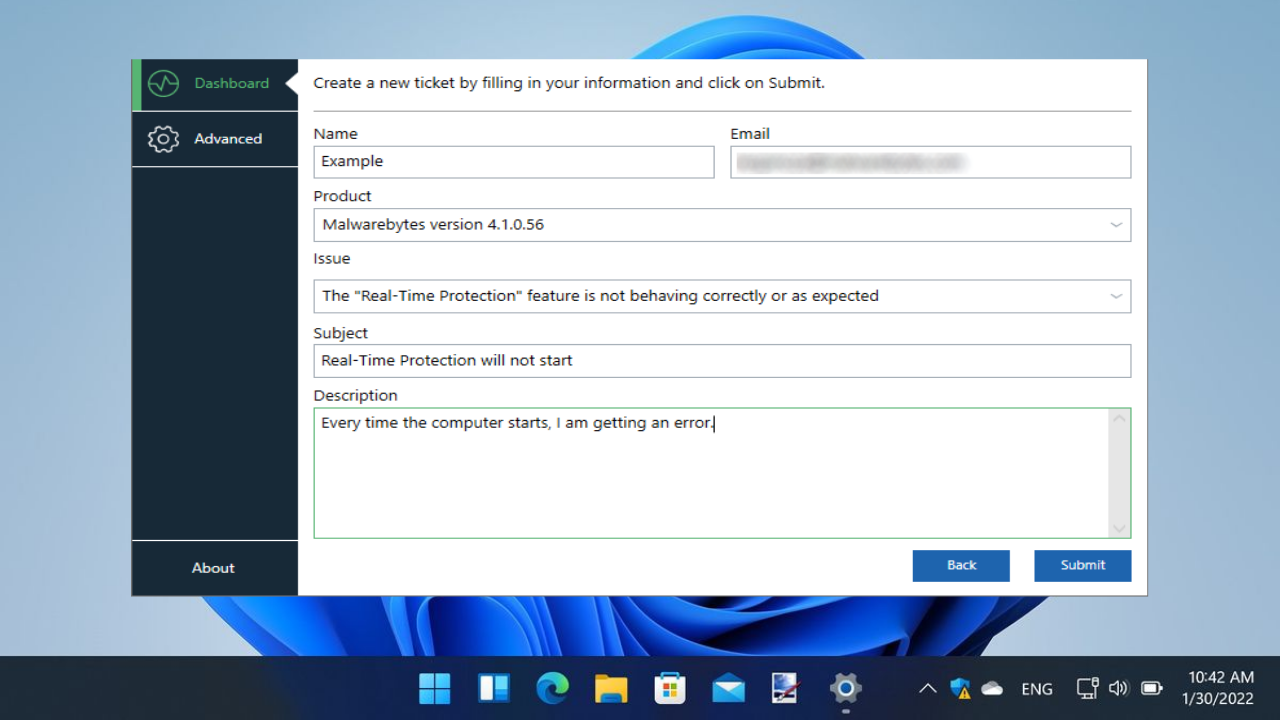The height and width of the screenshot is (720, 1280).
Task: Open the Advanced tab in sidebar
Action: [215, 139]
